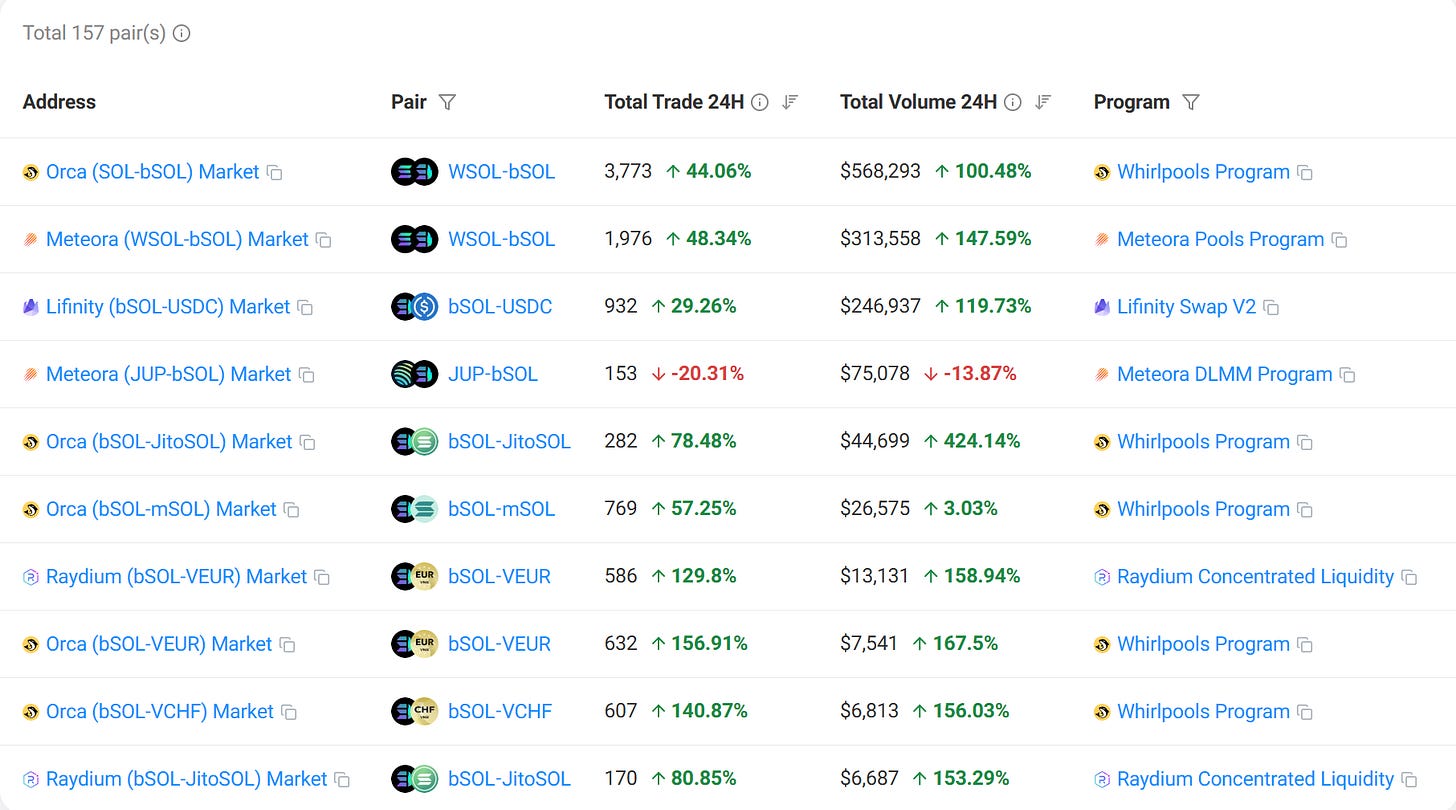Viewport: 1456px width, 810px height.
Task: Copy Orca (bSOL-VEUR) Market address
Action: 287,645
